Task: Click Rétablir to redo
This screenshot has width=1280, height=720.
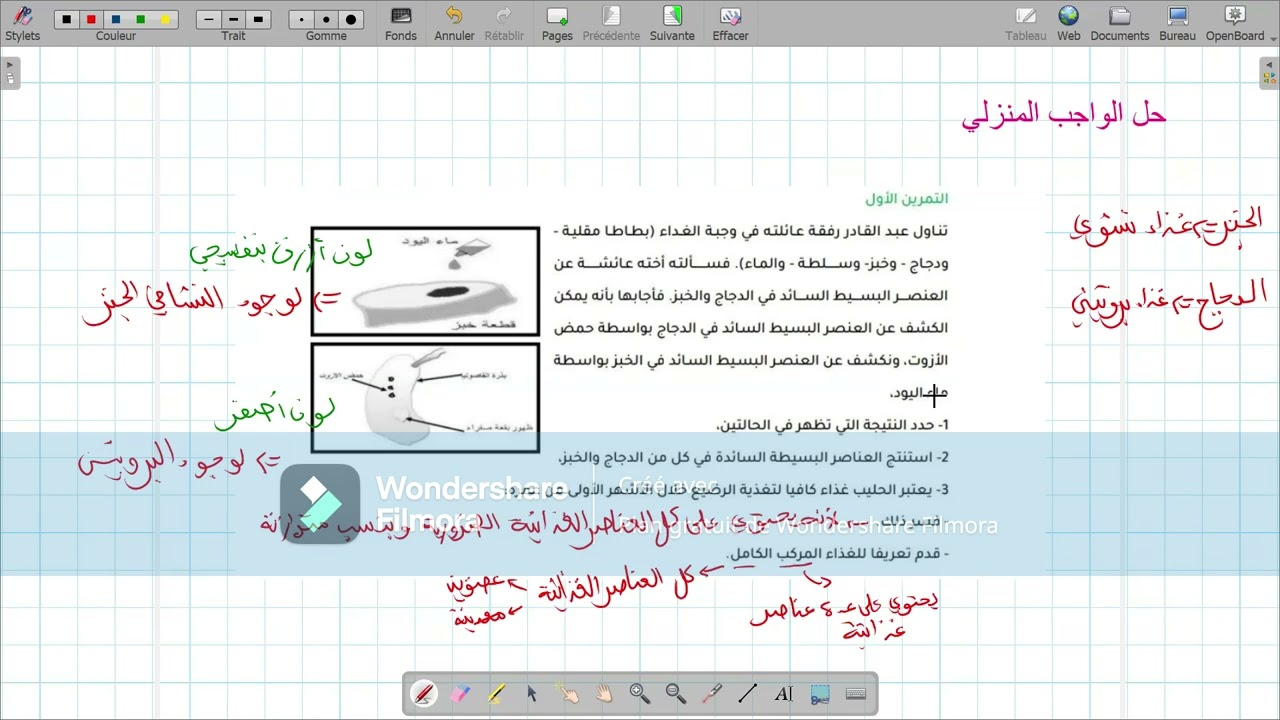Action: coord(504,23)
